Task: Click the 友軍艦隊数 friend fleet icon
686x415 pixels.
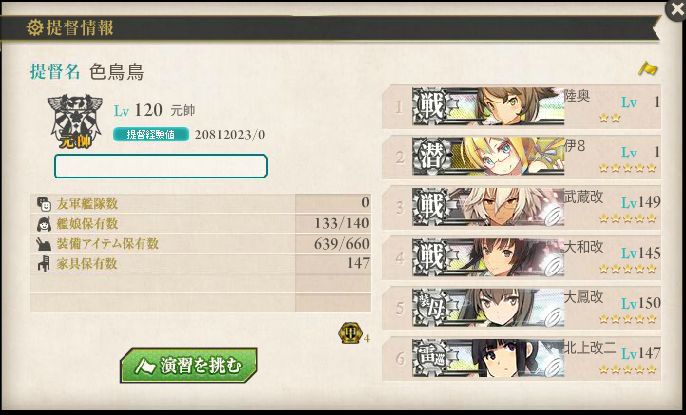Action: point(43,204)
